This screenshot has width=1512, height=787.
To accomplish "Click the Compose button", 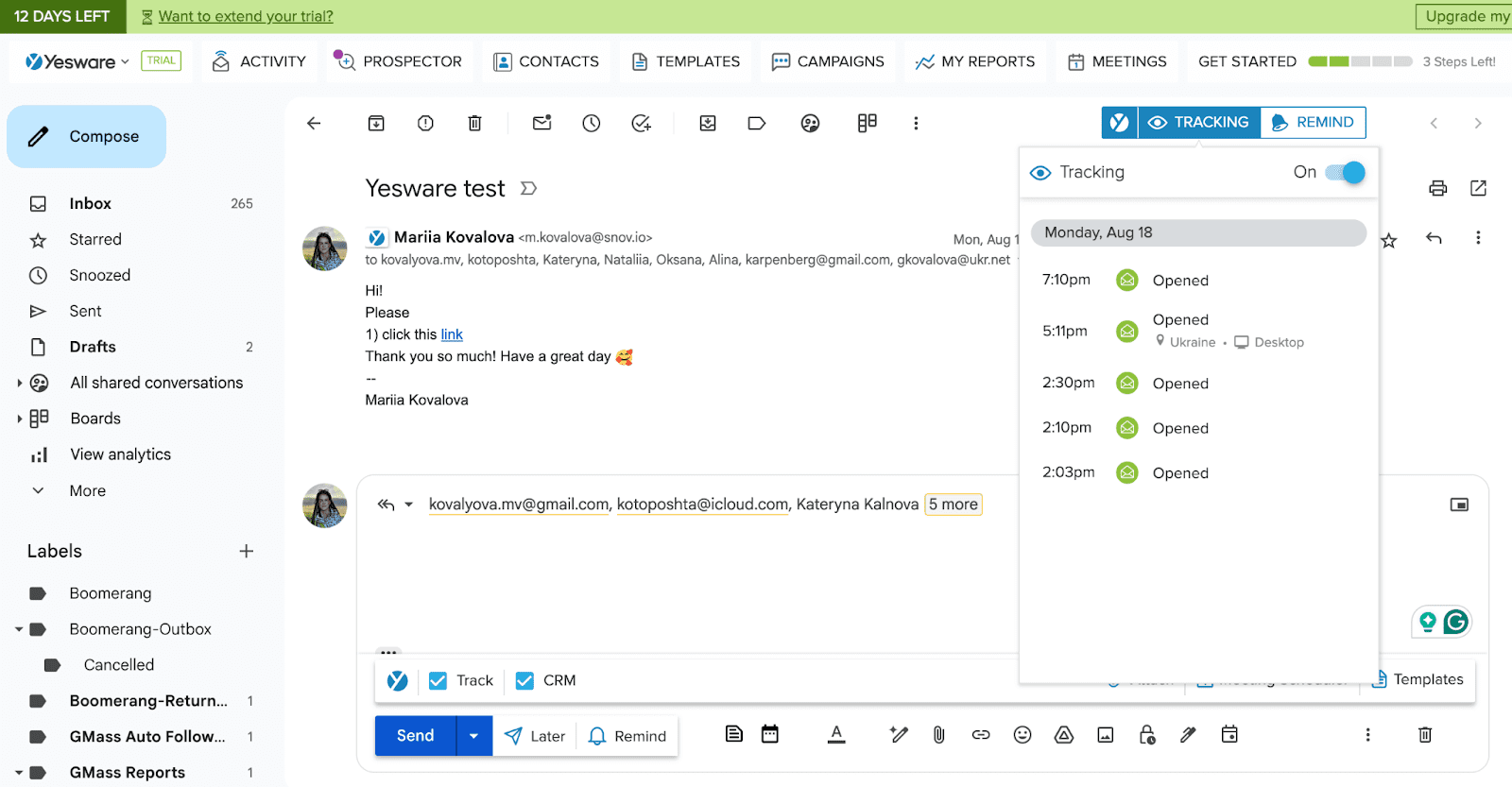I will (x=87, y=136).
